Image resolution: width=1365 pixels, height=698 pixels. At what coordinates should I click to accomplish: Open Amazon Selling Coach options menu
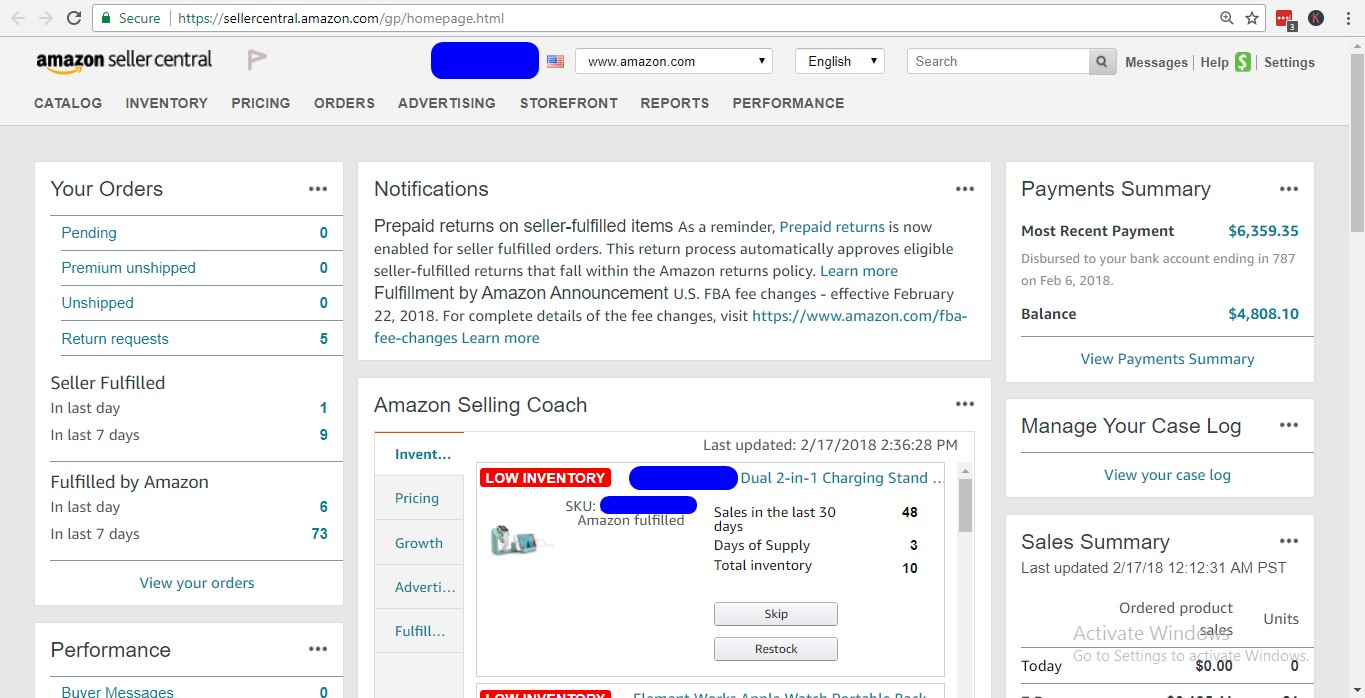click(x=965, y=404)
